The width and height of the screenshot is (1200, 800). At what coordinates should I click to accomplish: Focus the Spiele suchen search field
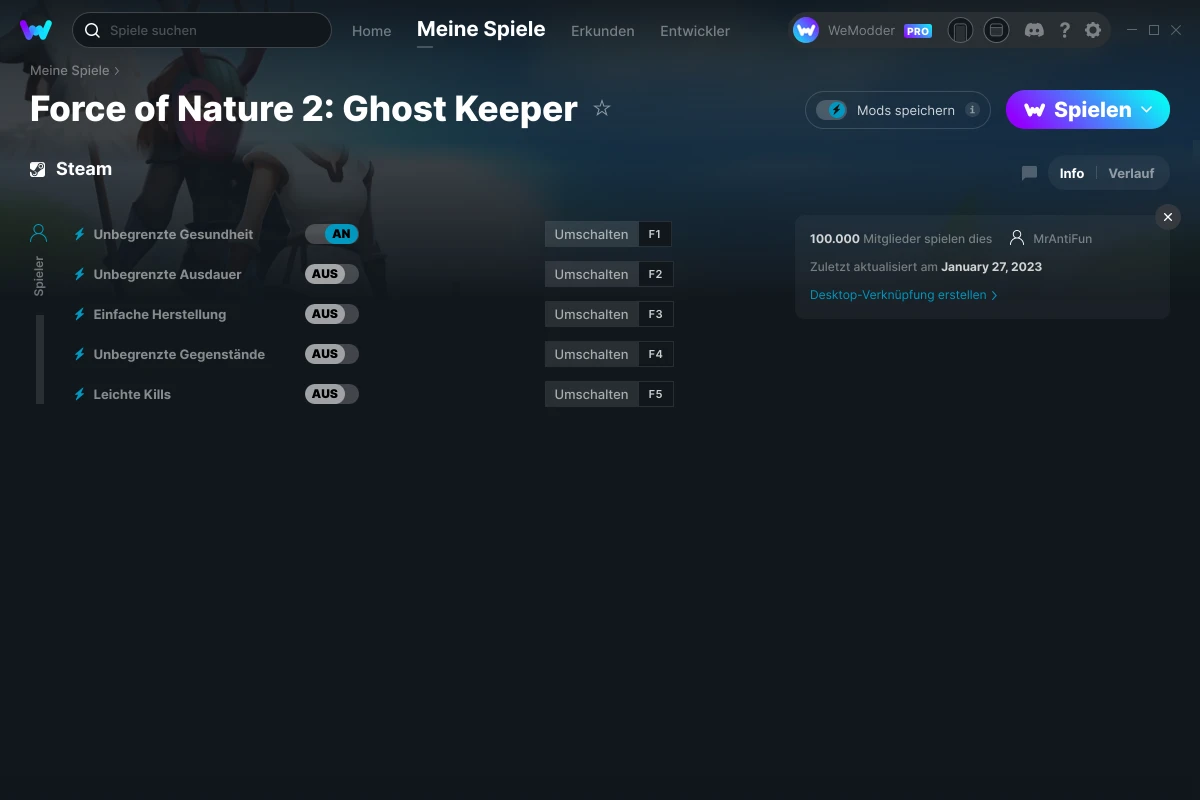coord(202,30)
